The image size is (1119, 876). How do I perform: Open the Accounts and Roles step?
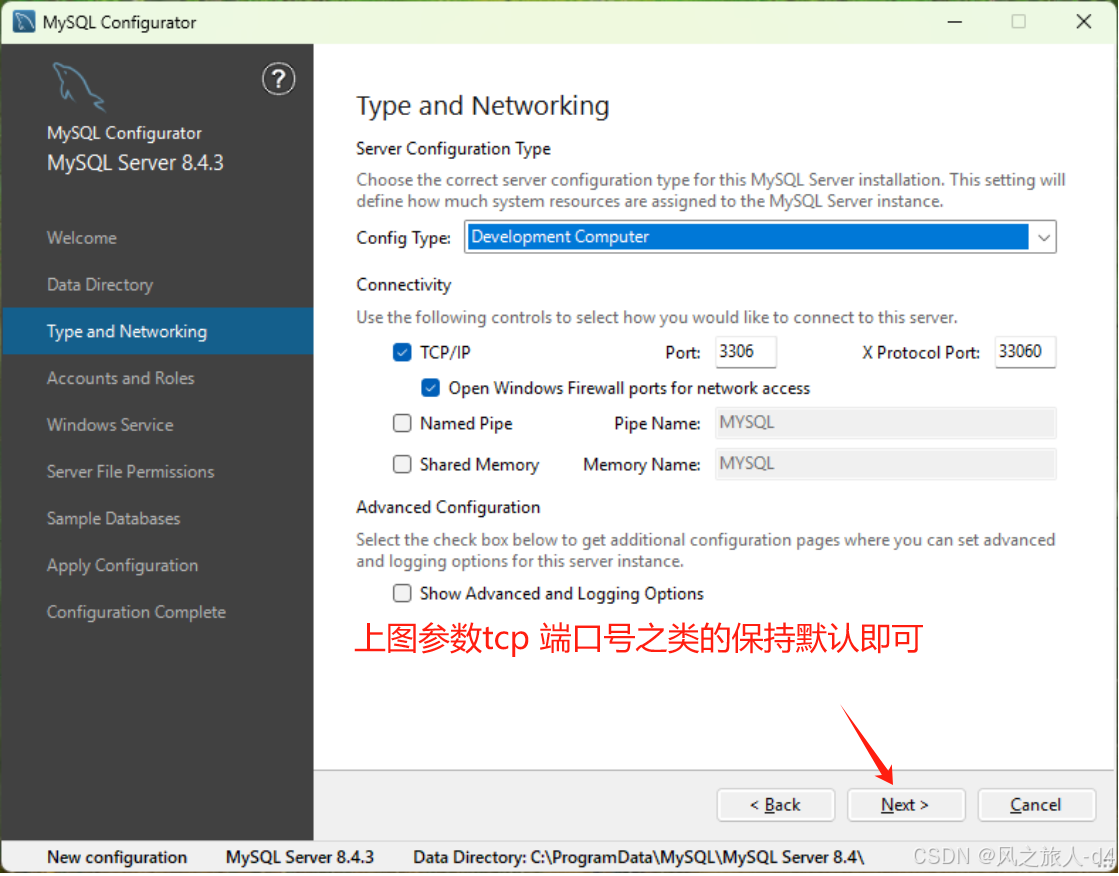(x=121, y=379)
